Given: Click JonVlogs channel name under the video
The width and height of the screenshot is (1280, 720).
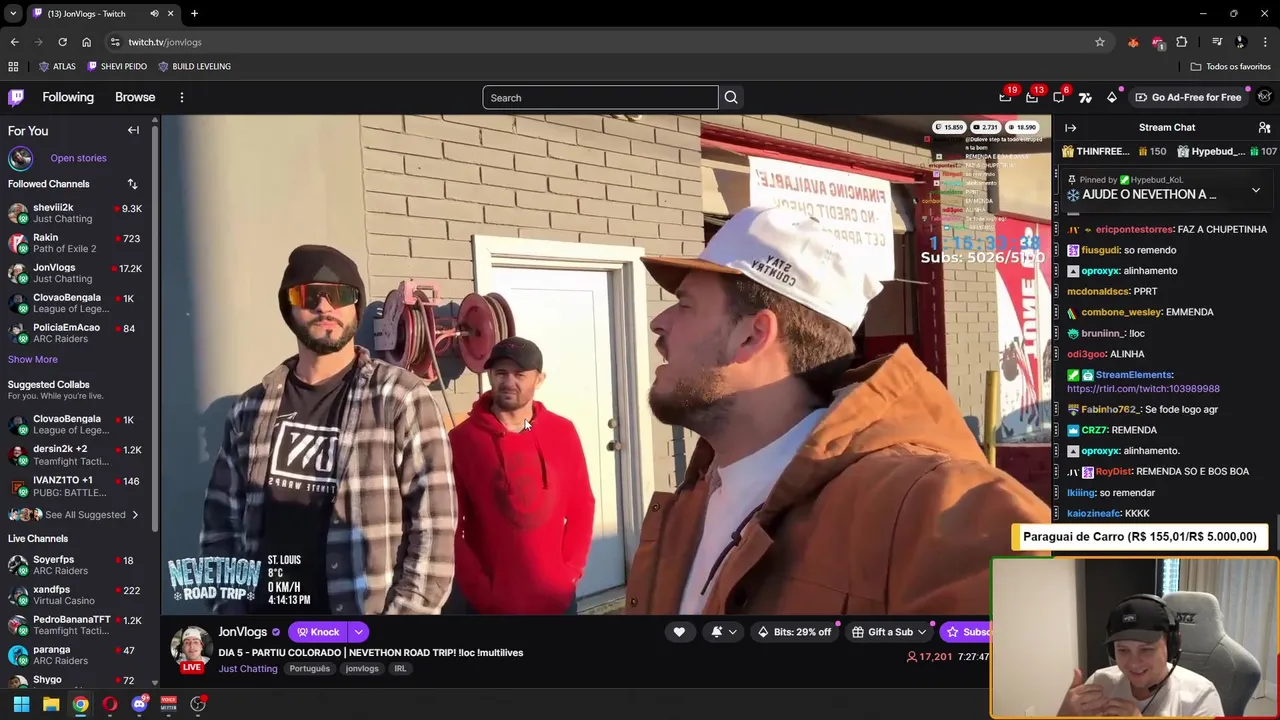Looking at the screenshot, I should [x=242, y=632].
